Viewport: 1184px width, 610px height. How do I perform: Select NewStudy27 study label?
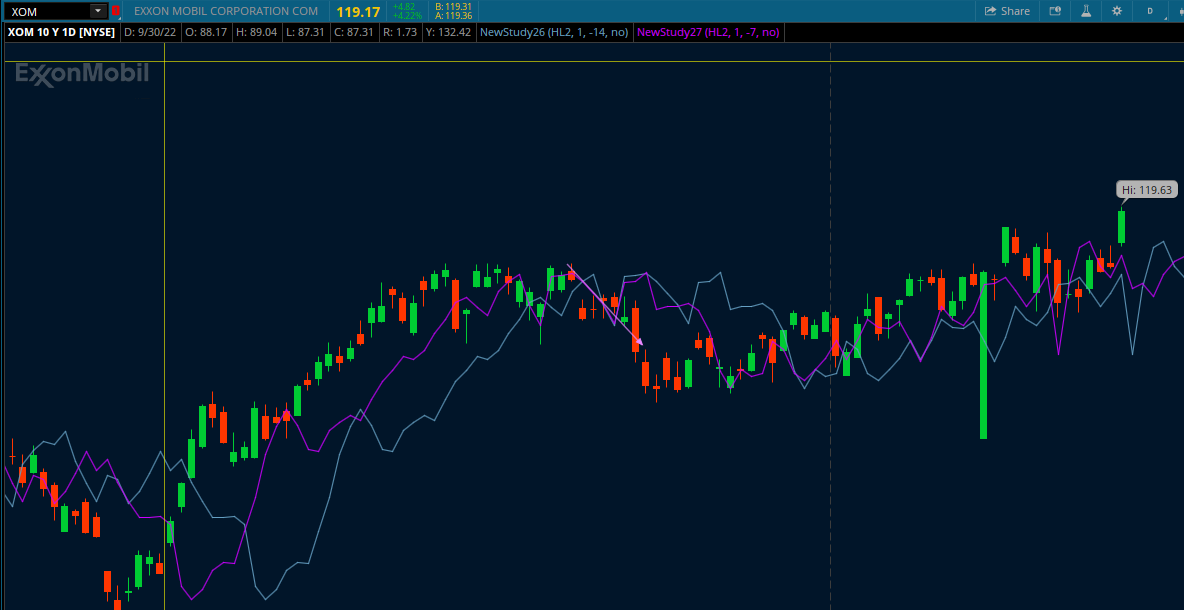click(x=709, y=32)
